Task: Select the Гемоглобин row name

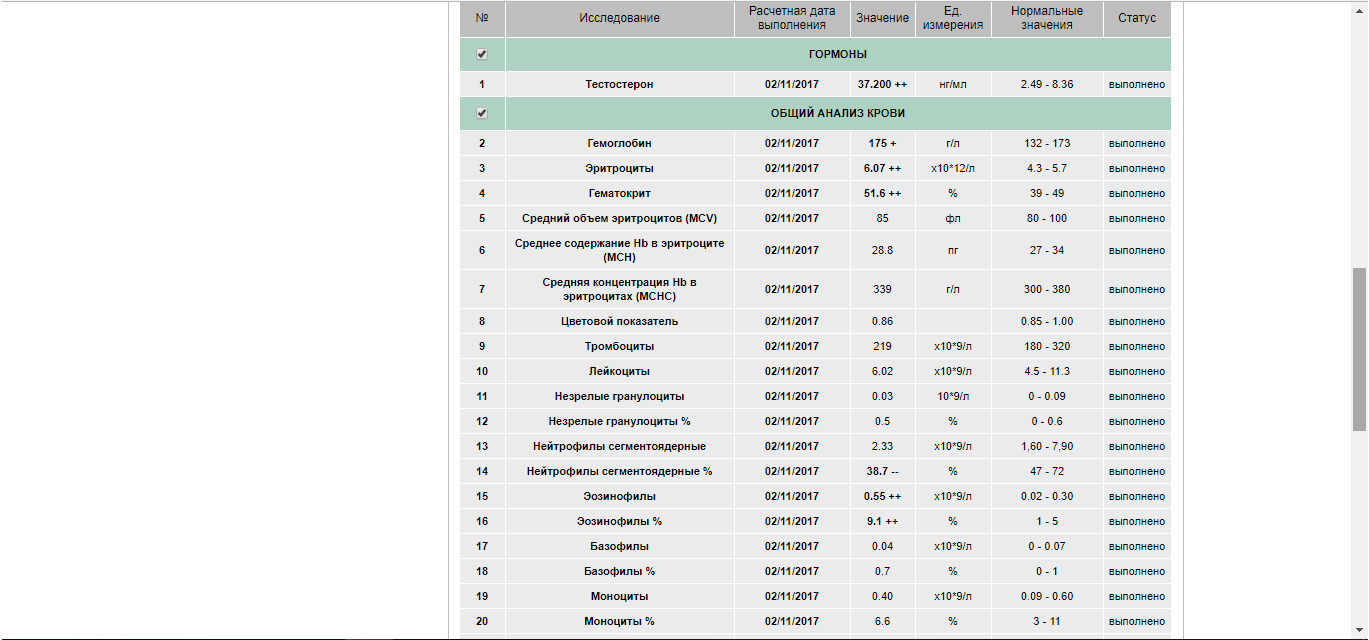Action: click(x=619, y=144)
